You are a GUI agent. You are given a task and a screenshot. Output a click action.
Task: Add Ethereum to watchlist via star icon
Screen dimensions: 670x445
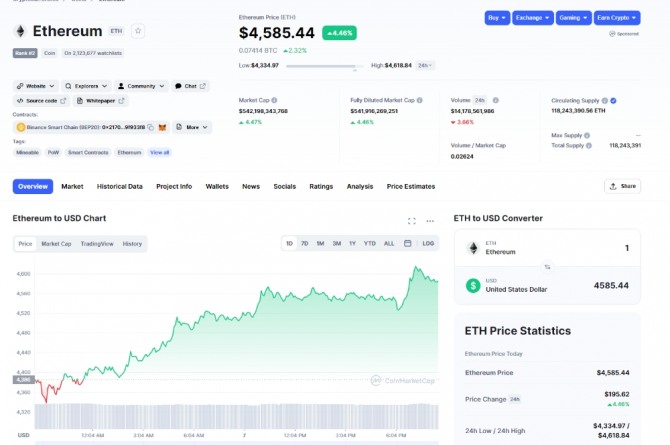click(139, 31)
